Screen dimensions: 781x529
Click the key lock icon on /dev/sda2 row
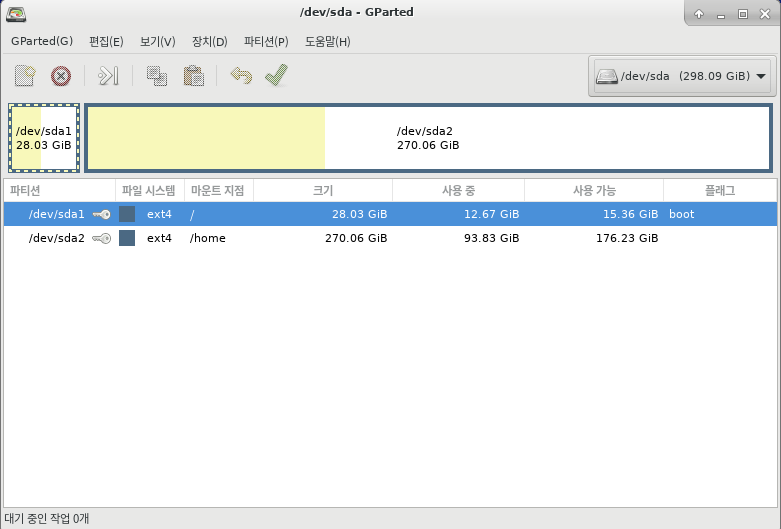coord(102,238)
